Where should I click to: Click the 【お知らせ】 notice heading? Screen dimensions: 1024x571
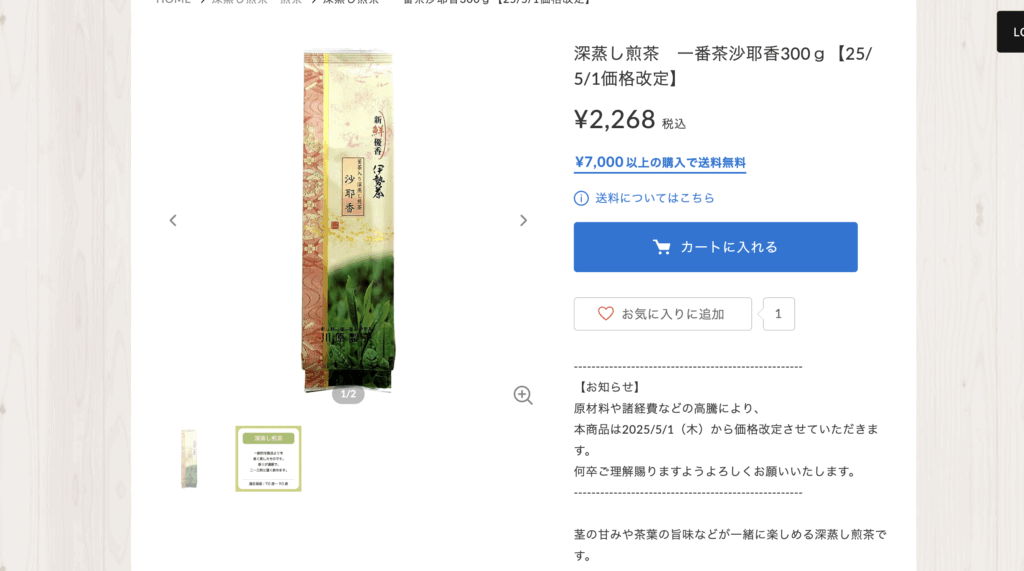609,387
